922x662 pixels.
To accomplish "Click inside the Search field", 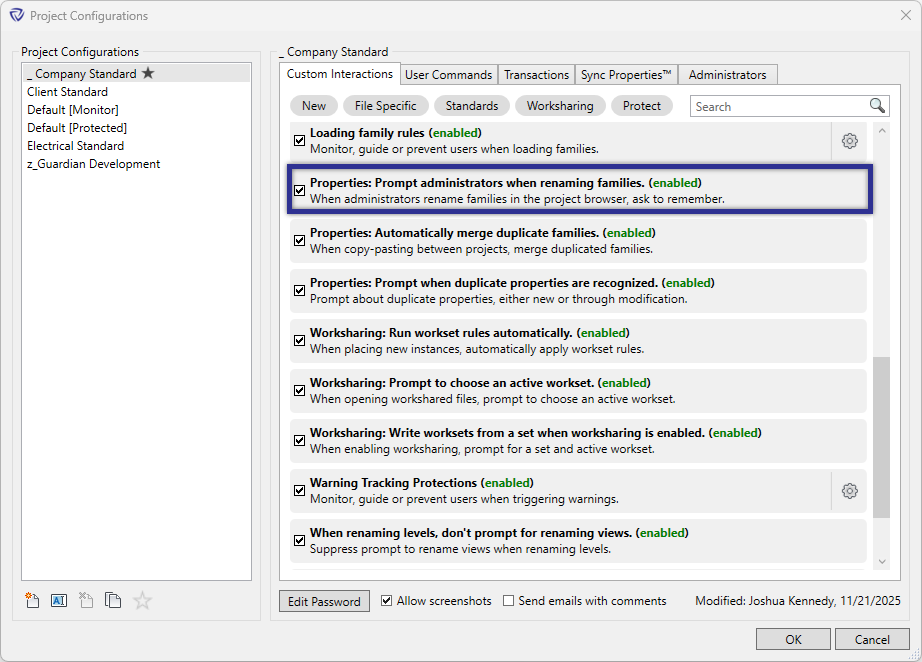I will tap(780, 105).
